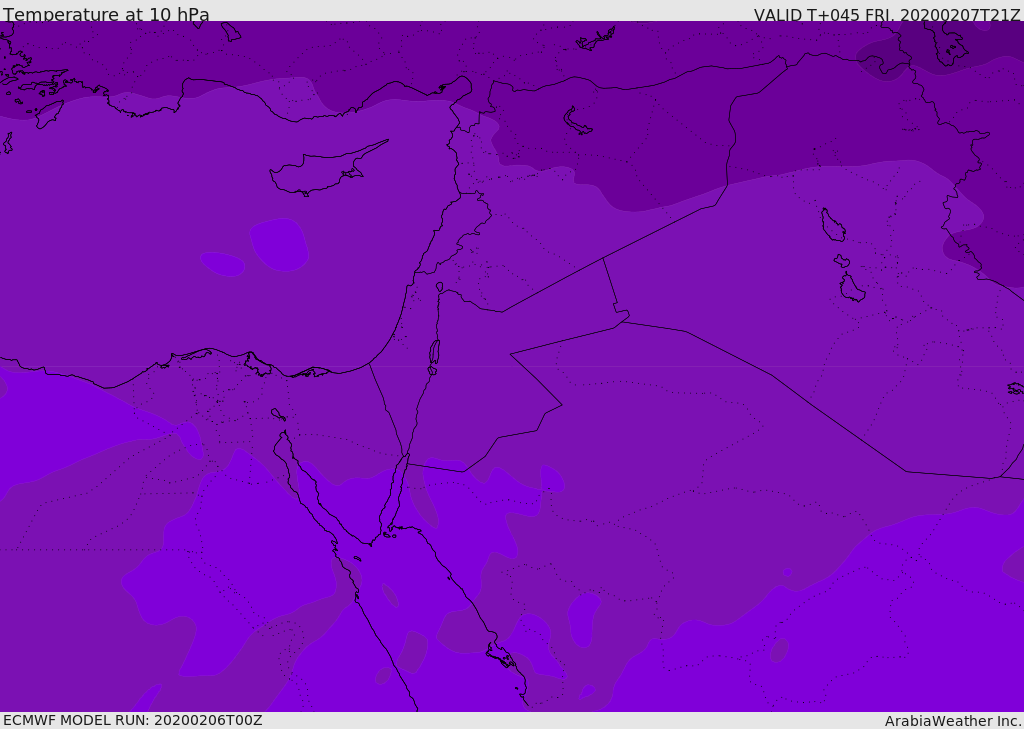Click the island of Cyprus on the map
Image resolution: width=1024 pixels, height=729 pixels.
(x=327, y=170)
